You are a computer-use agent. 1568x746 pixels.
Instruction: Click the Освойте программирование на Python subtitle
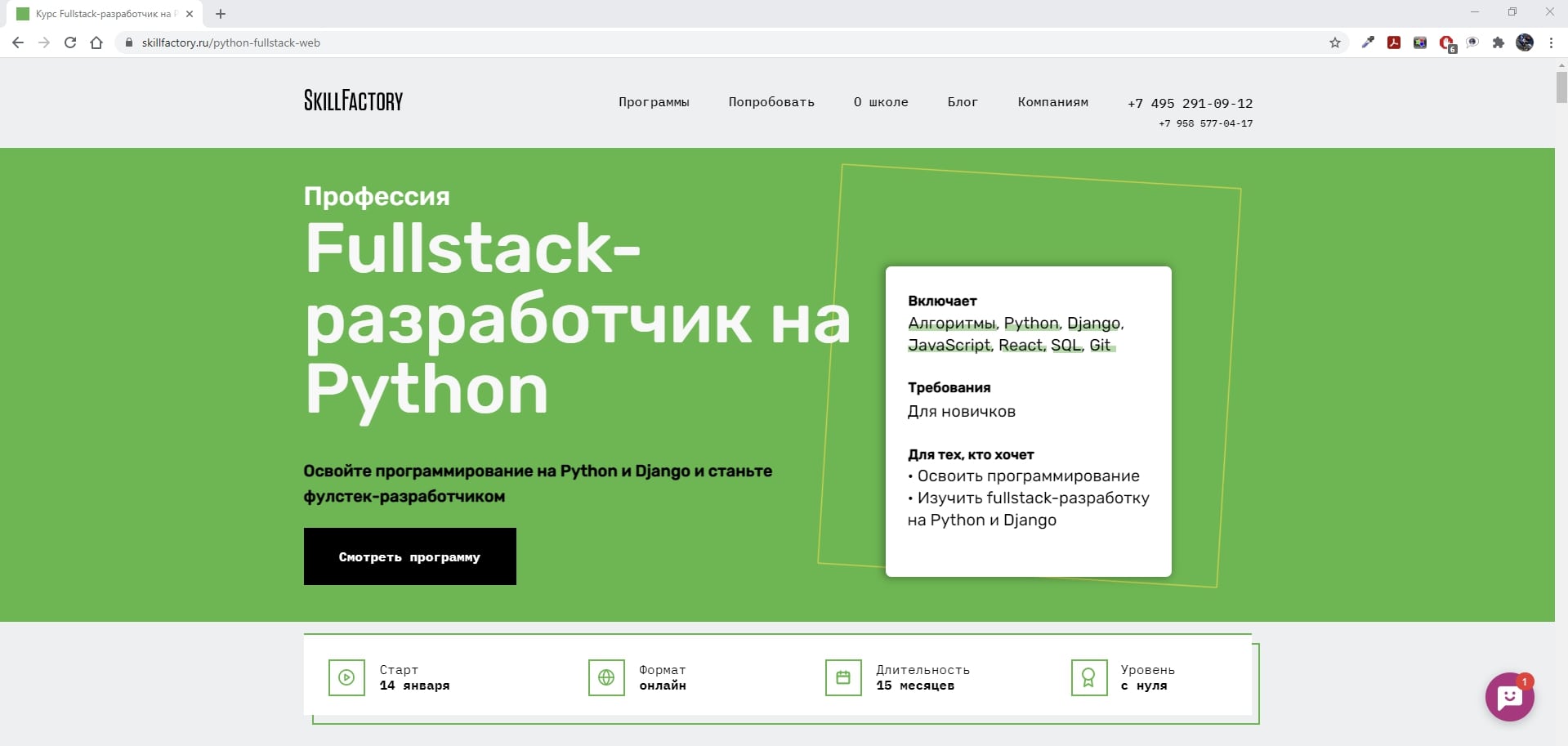(x=538, y=484)
